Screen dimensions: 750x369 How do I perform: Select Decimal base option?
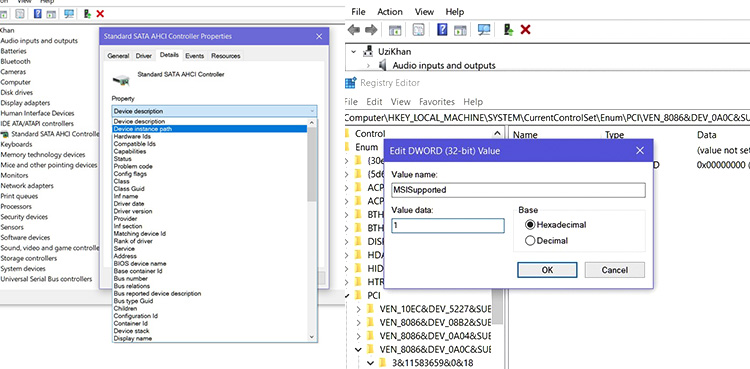(529, 241)
